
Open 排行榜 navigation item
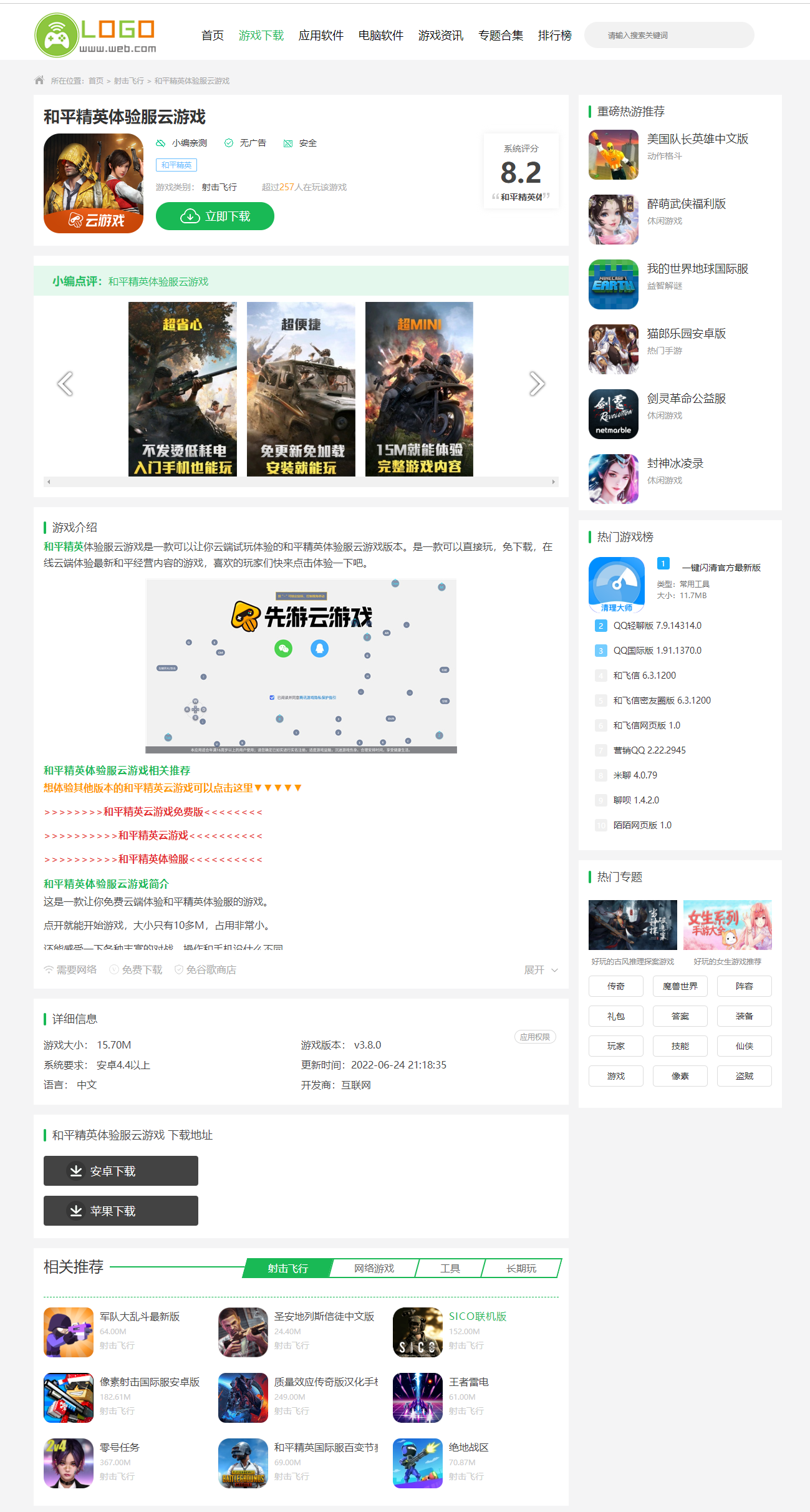pyautogui.click(x=555, y=36)
